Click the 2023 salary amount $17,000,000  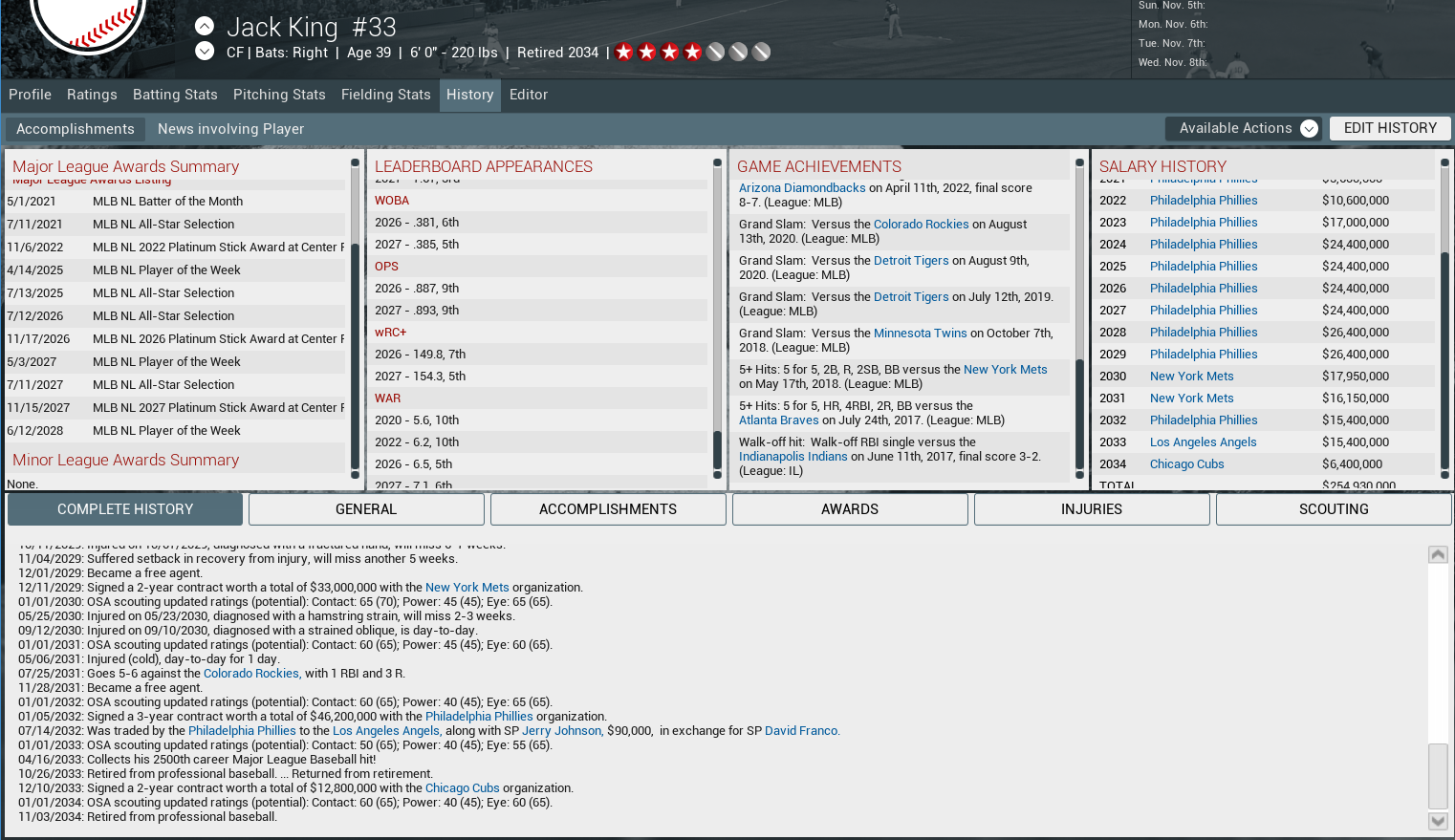coord(1356,223)
